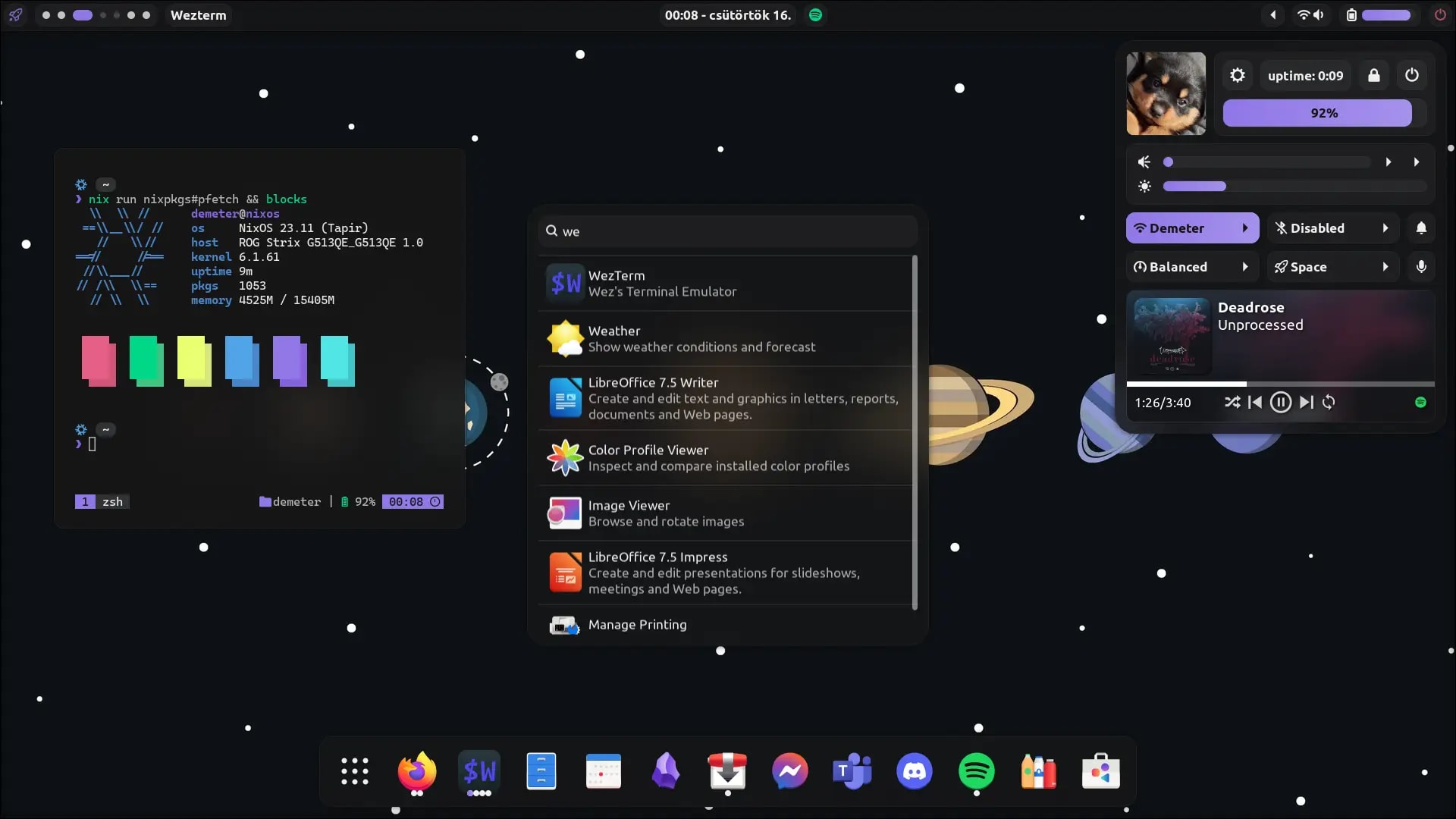Click the lock icon to lock the session
Screen dimensions: 1456x819
coord(1374,75)
